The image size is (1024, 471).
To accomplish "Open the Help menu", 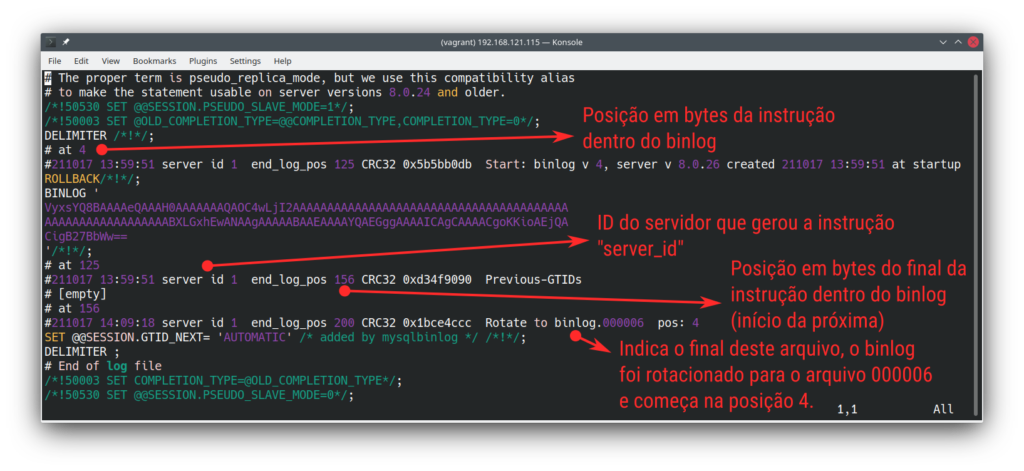I will point(282,61).
